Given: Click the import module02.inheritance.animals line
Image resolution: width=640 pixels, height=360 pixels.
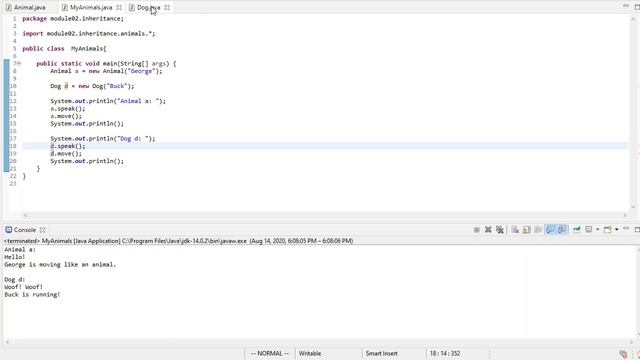Looking at the screenshot, I should click(x=89, y=33).
